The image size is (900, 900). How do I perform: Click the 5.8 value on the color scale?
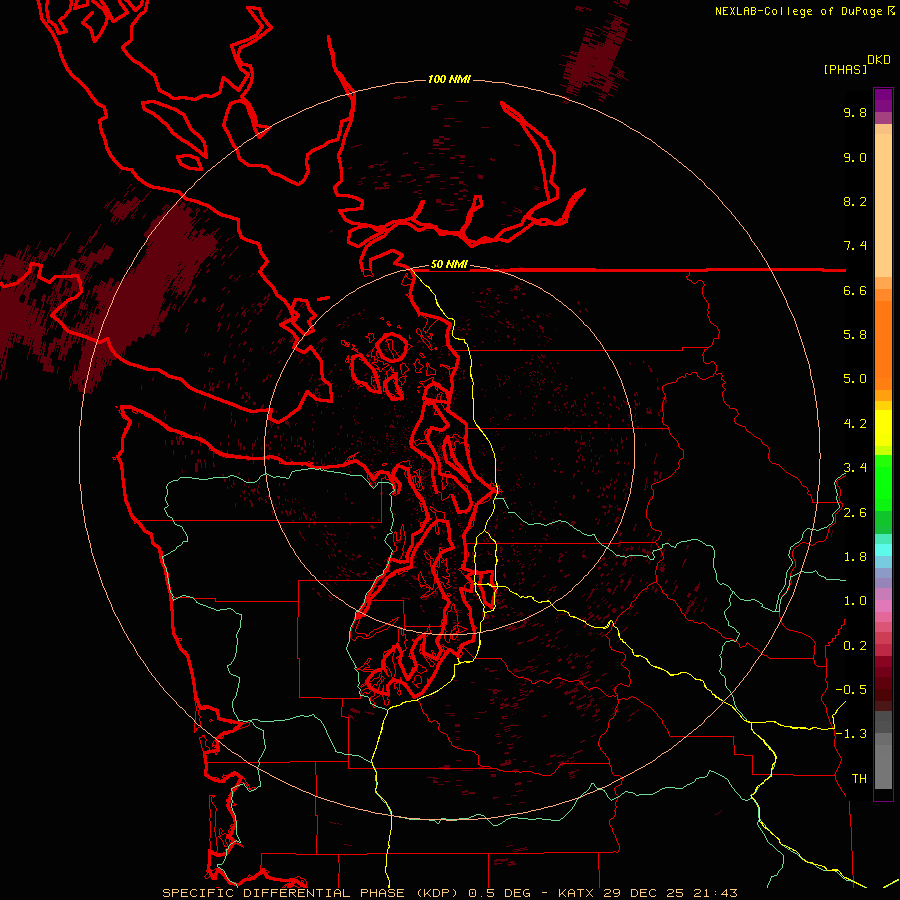coord(855,335)
